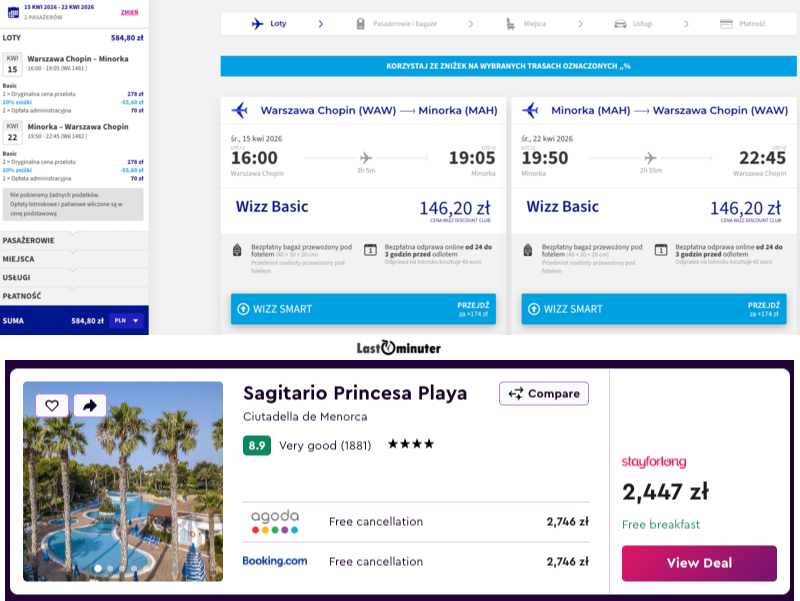The image size is (800, 601).
Task: Toggle Compare for Sagitario Princesa Playa
Action: [x=544, y=394]
